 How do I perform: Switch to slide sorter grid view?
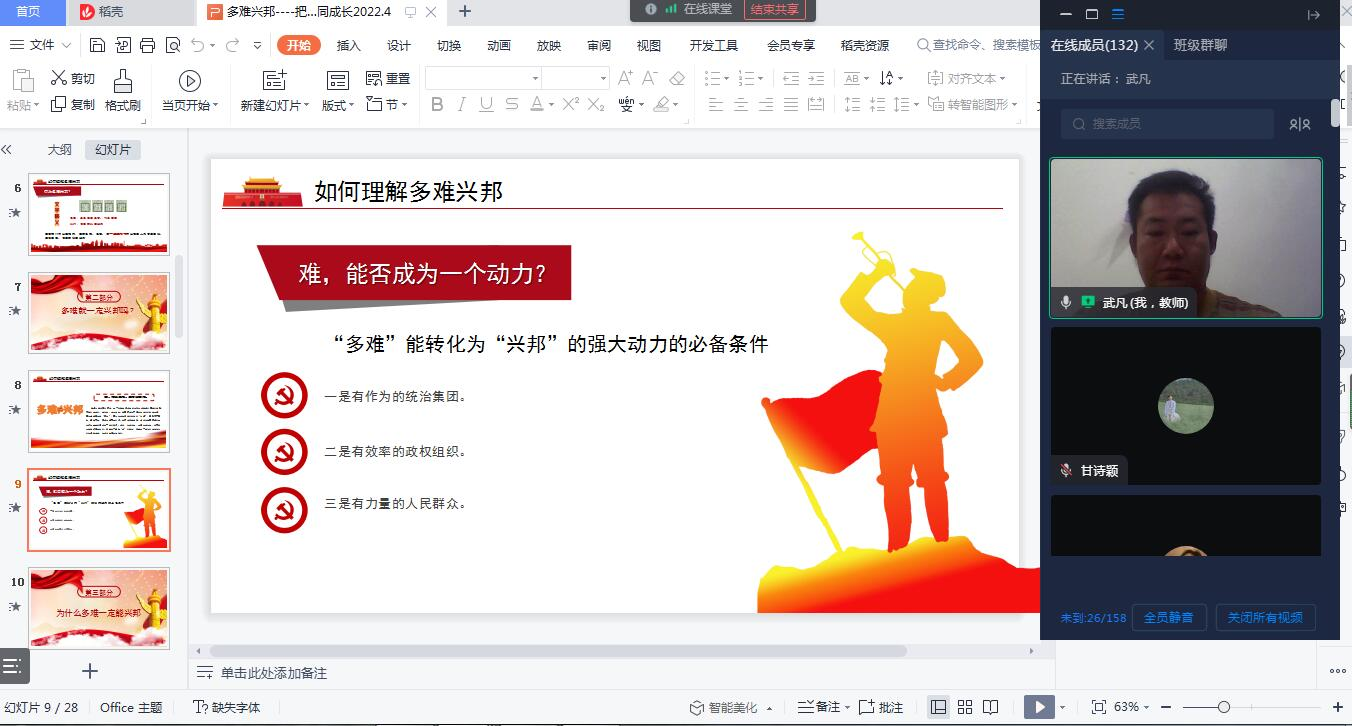tap(965, 707)
